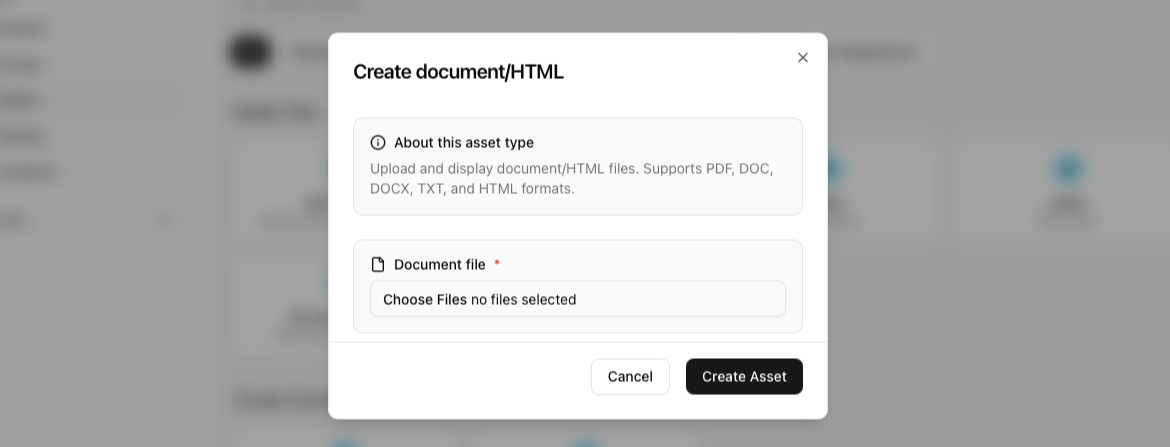The image size is (1170, 447).
Task: Close the Create document/HTML dialog
Action: tap(802, 58)
